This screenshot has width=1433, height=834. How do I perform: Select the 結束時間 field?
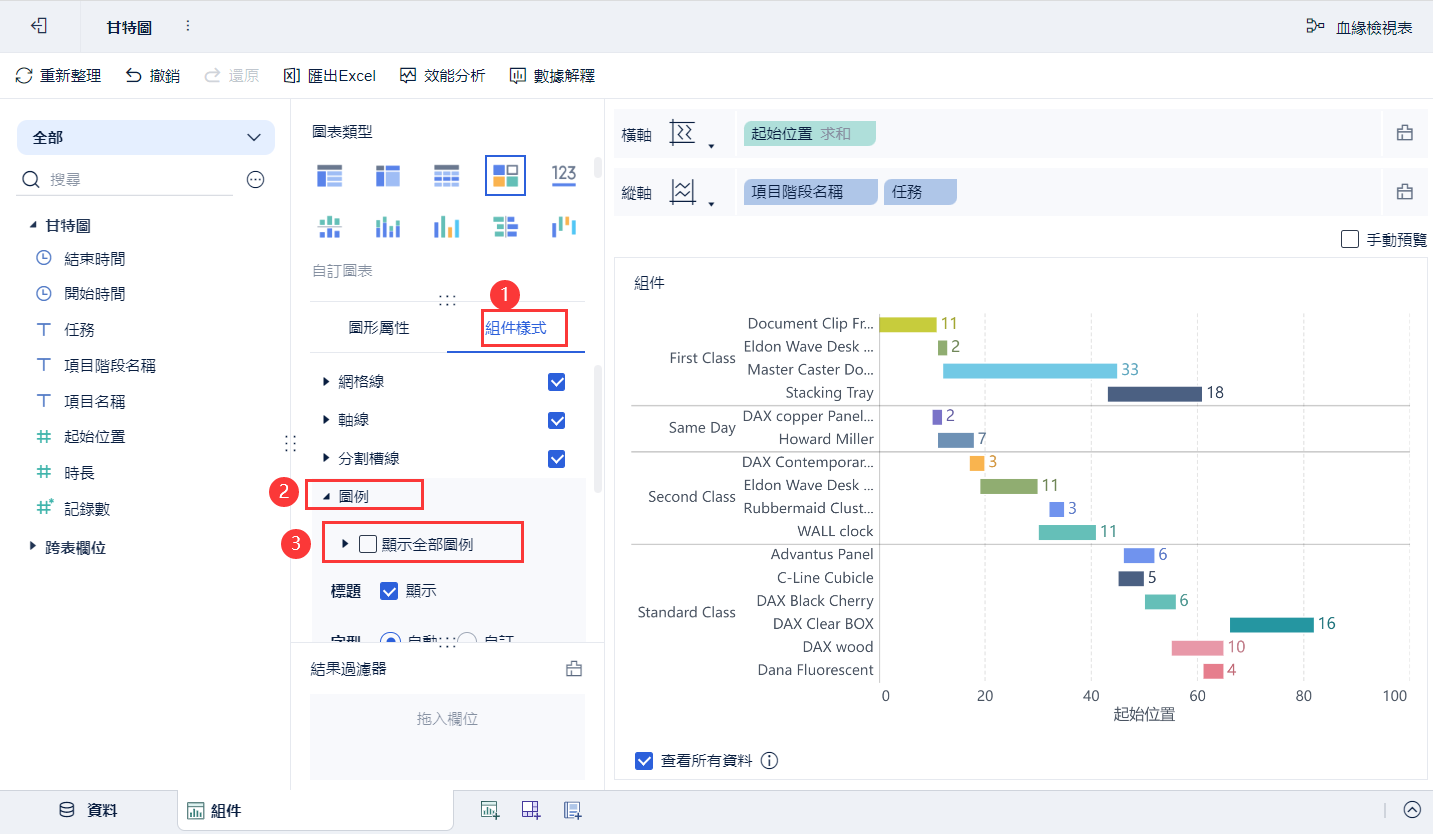(x=95, y=258)
